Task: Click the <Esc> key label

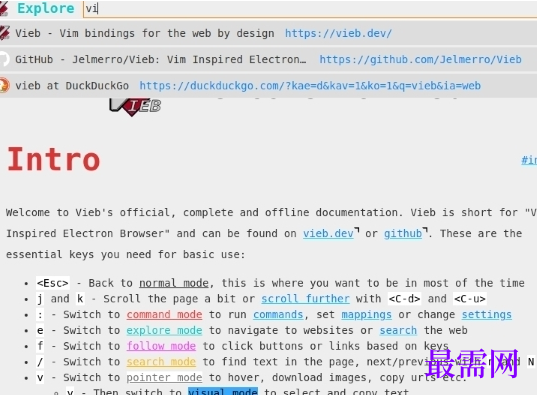Action: pyautogui.click(x=53, y=283)
